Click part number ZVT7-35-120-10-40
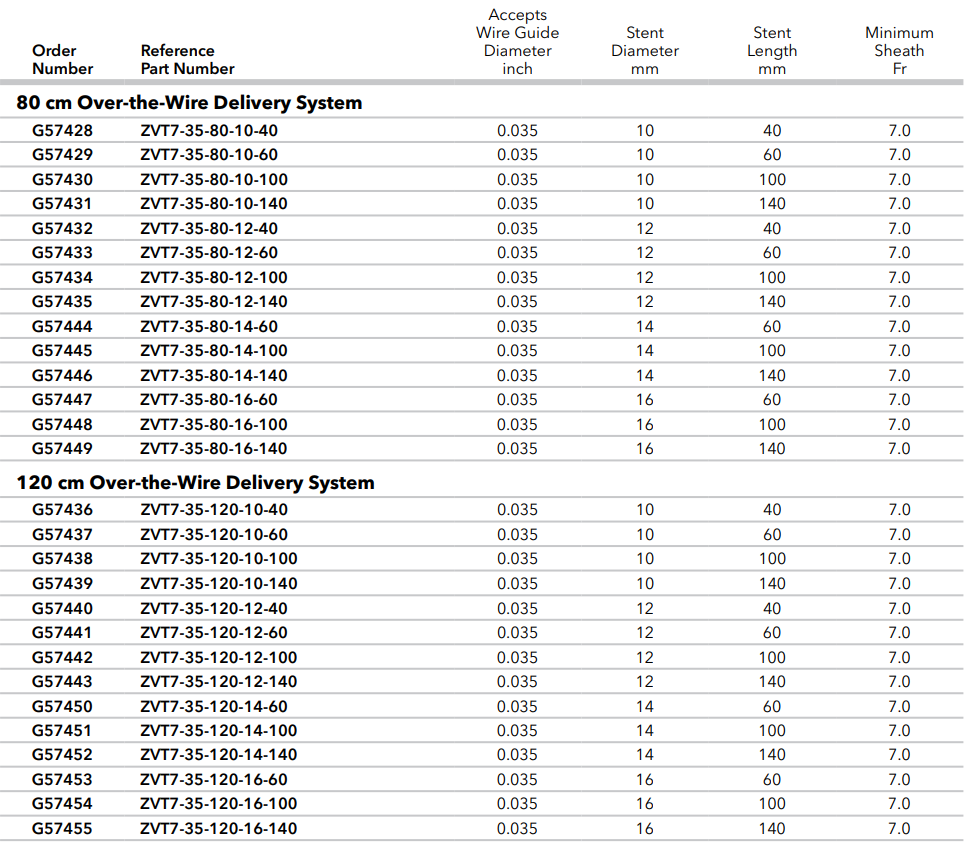 213,510
